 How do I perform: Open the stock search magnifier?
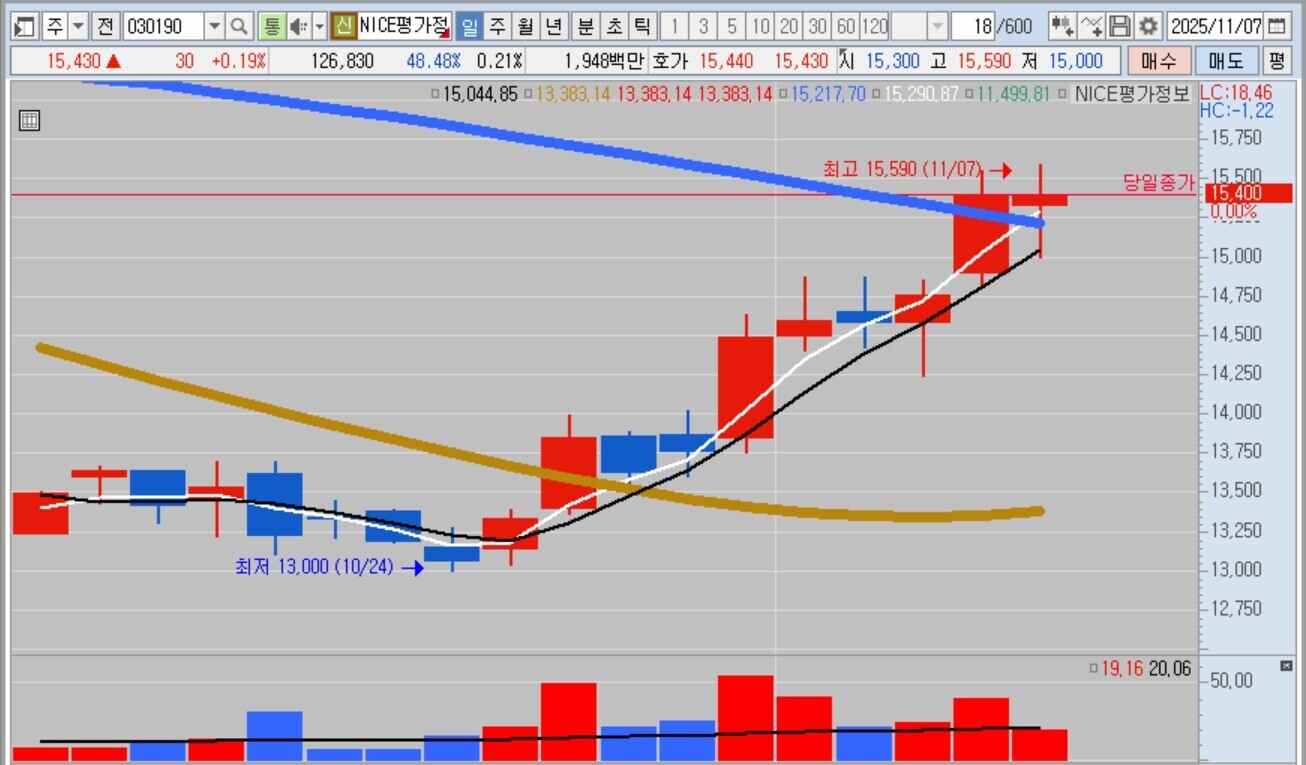(239, 26)
